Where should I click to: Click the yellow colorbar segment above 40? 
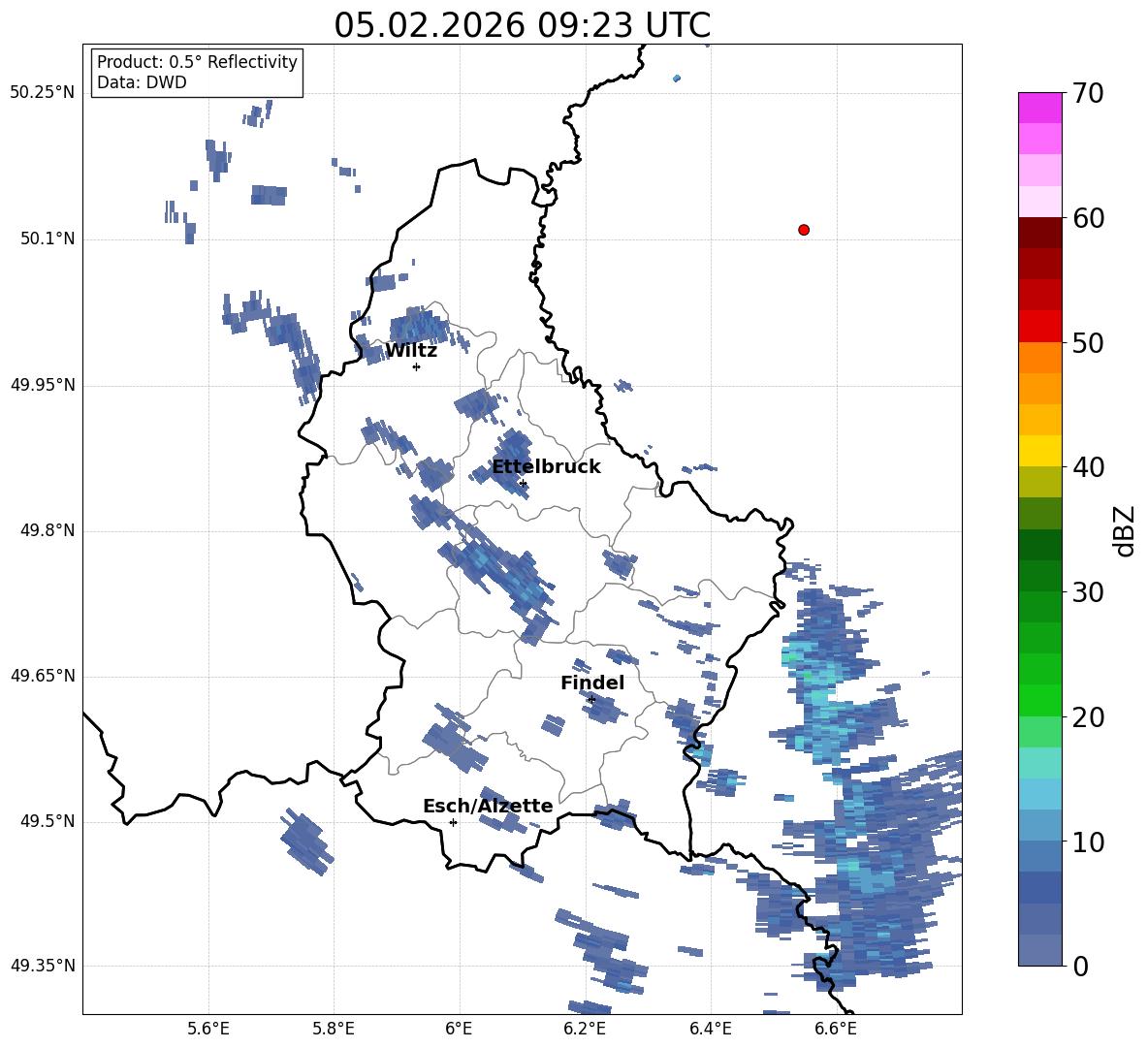tap(1039, 451)
